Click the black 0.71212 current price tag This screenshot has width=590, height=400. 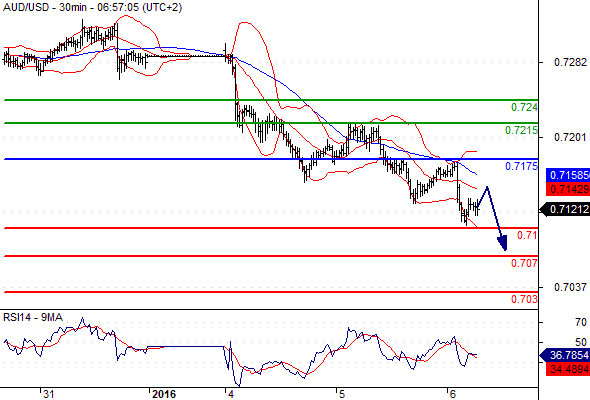tap(565, 209)
